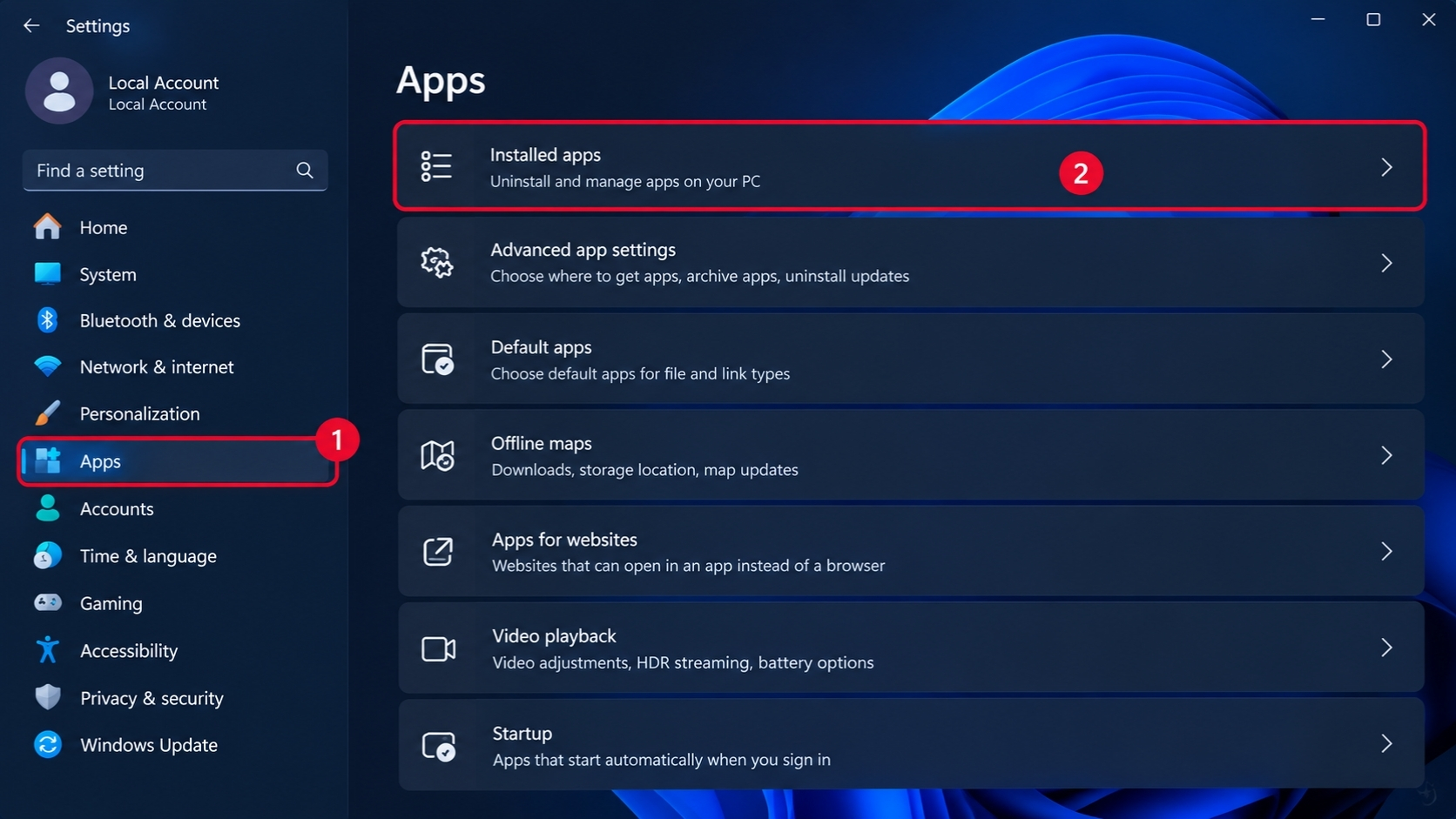The height and width of the screenshot is (819, 1456).
Task: Click the Personalization paintbrush icon
Action: pos(48,413)
